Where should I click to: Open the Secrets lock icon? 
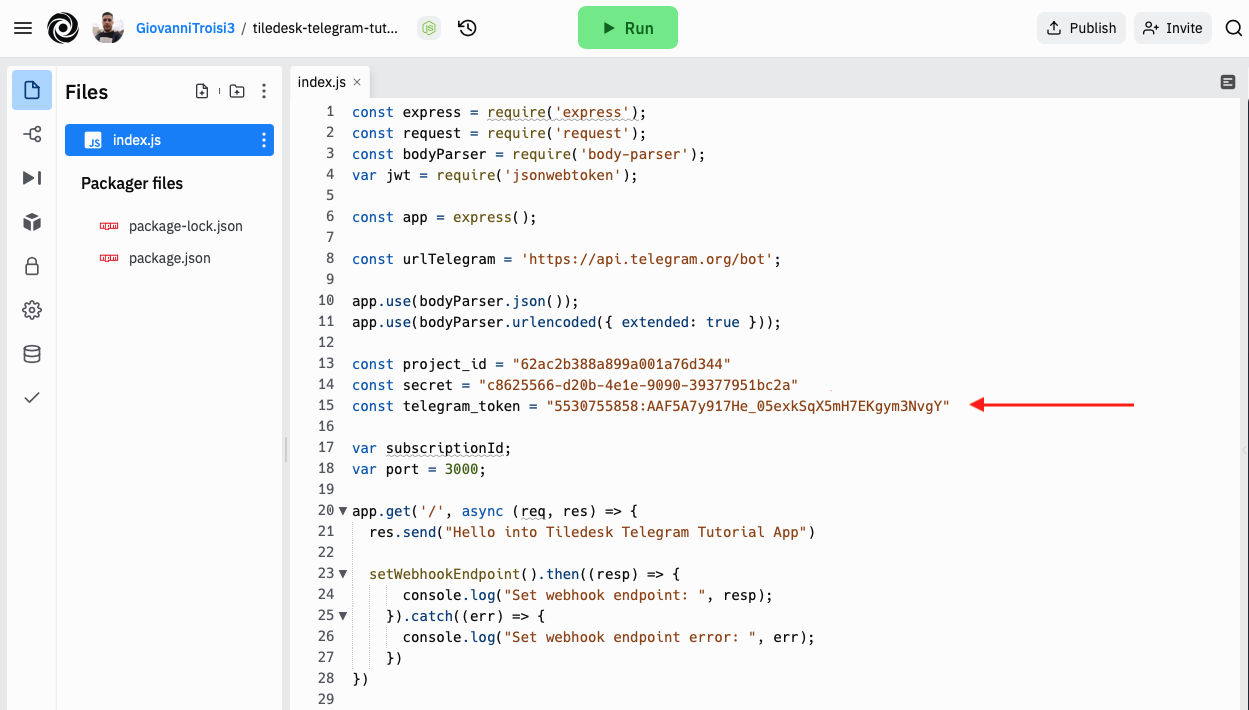[32, 266]
